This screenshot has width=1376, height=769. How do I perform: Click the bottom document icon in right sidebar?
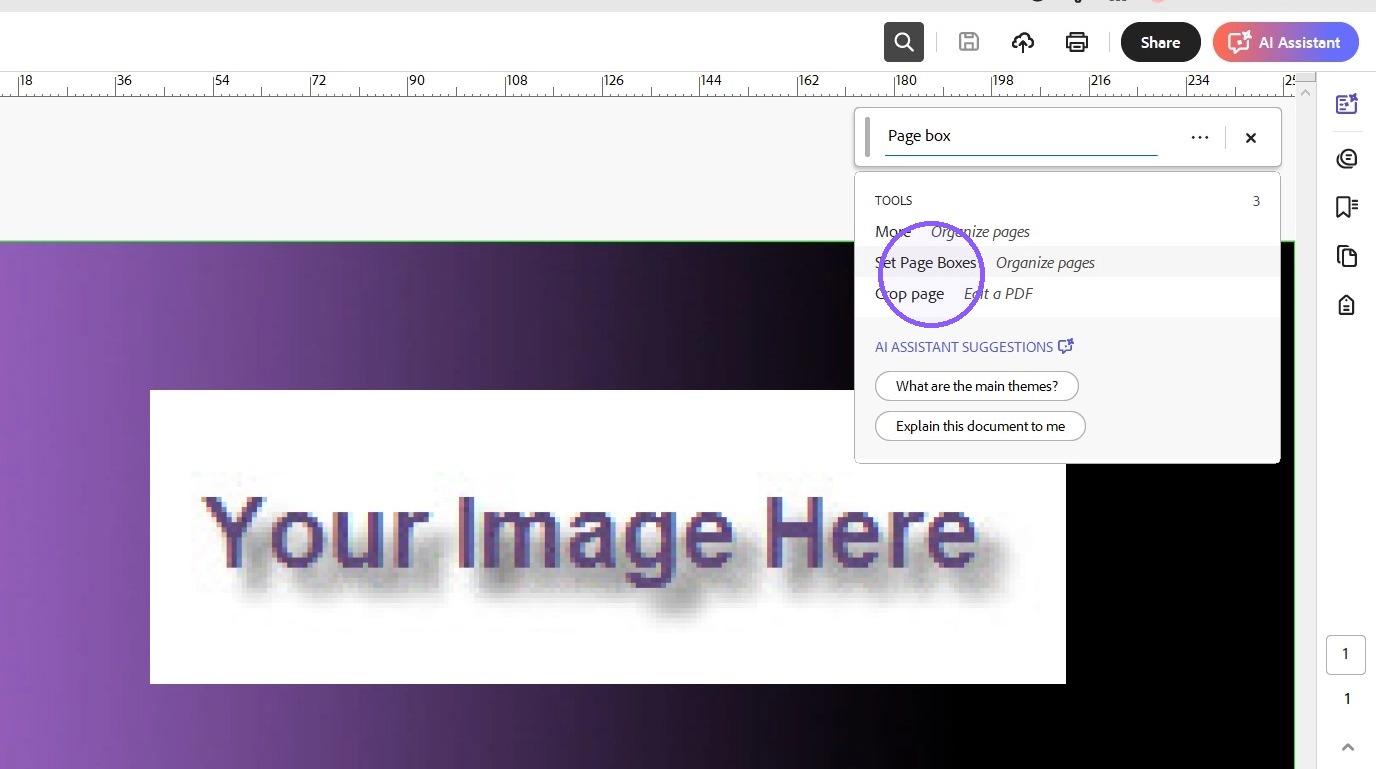pyautogui.click(x=1347, y=305)
